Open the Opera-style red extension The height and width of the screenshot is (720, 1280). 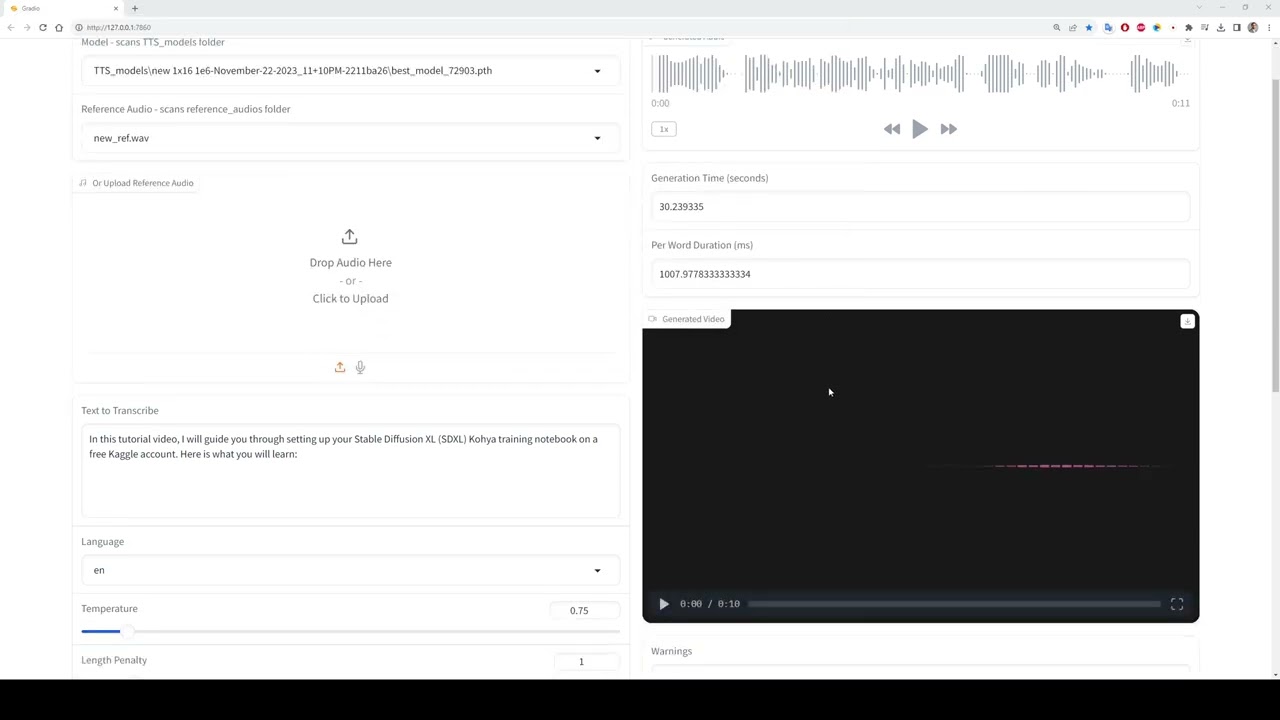pyautogui.click(x=1125, y=28)
